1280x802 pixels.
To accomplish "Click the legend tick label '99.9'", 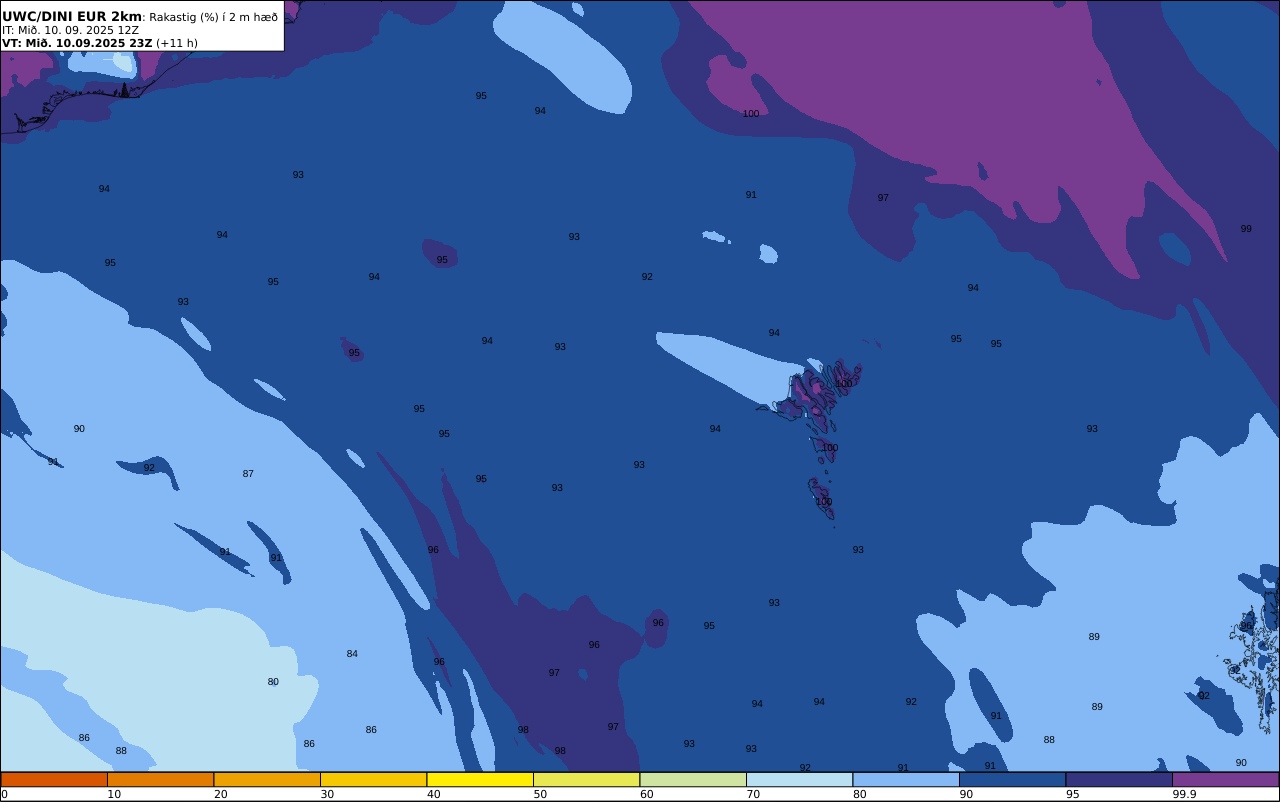I will [x=1184, y=794].
